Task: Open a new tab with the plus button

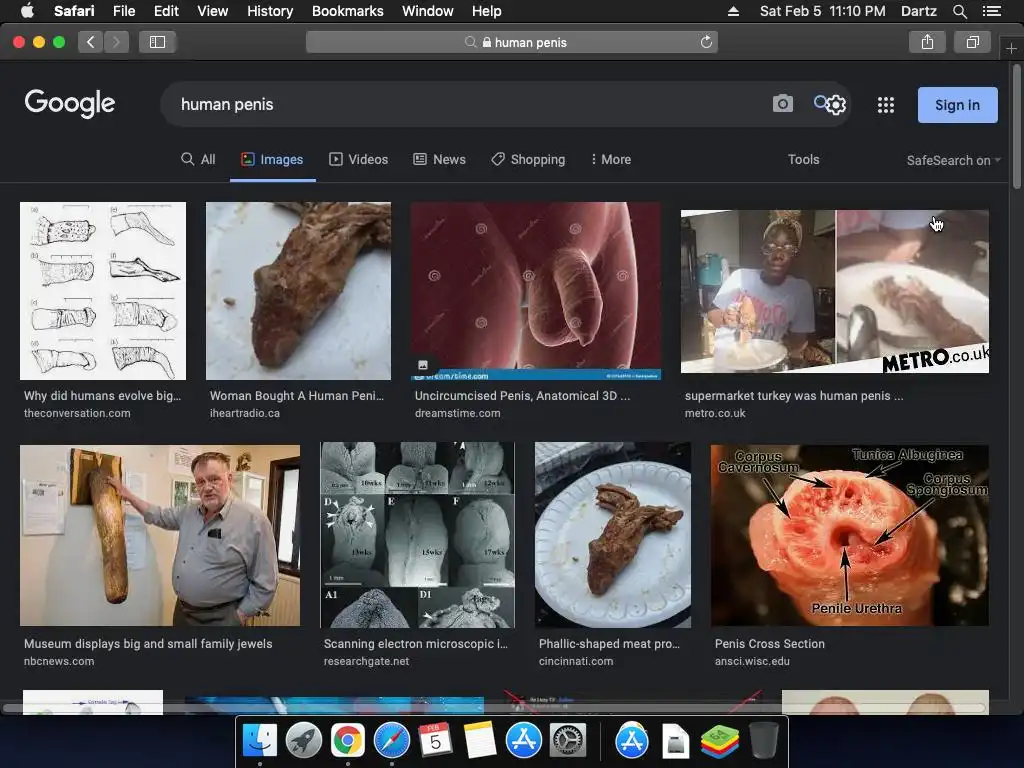Action: pos(1011,48)
